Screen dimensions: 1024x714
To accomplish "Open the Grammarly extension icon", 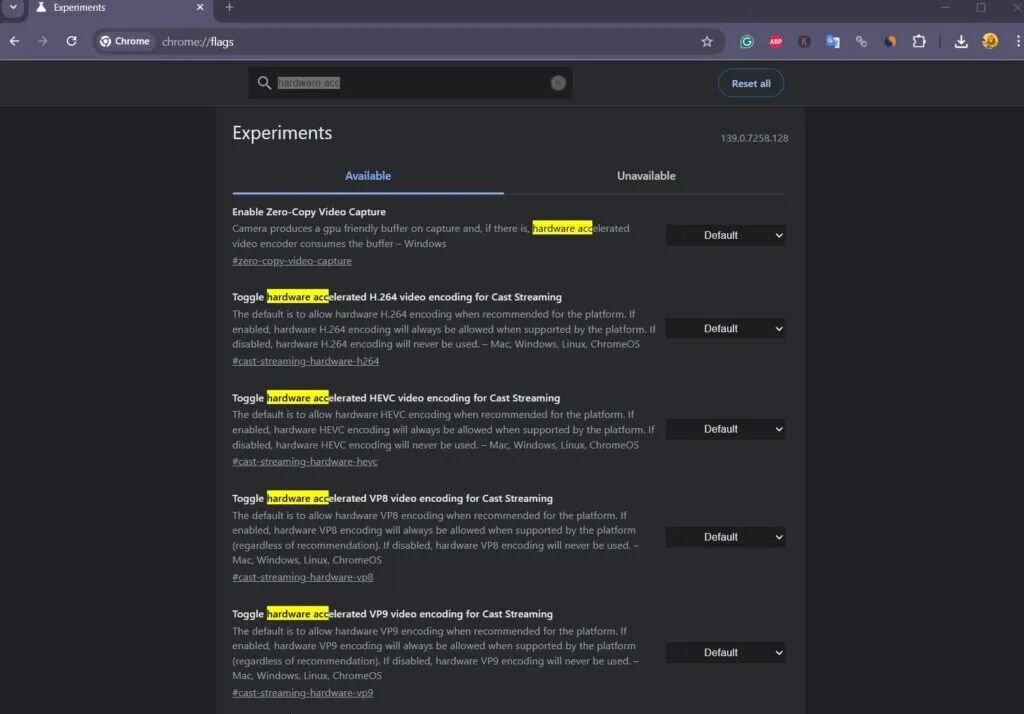I will point(746,42).
